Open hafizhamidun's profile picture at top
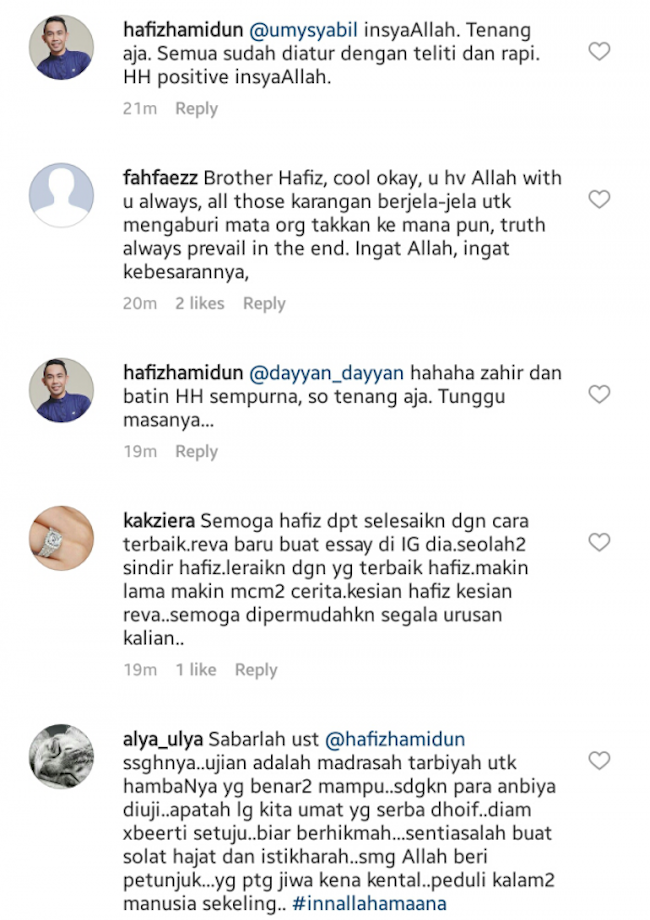 click(x=62, y=48)
